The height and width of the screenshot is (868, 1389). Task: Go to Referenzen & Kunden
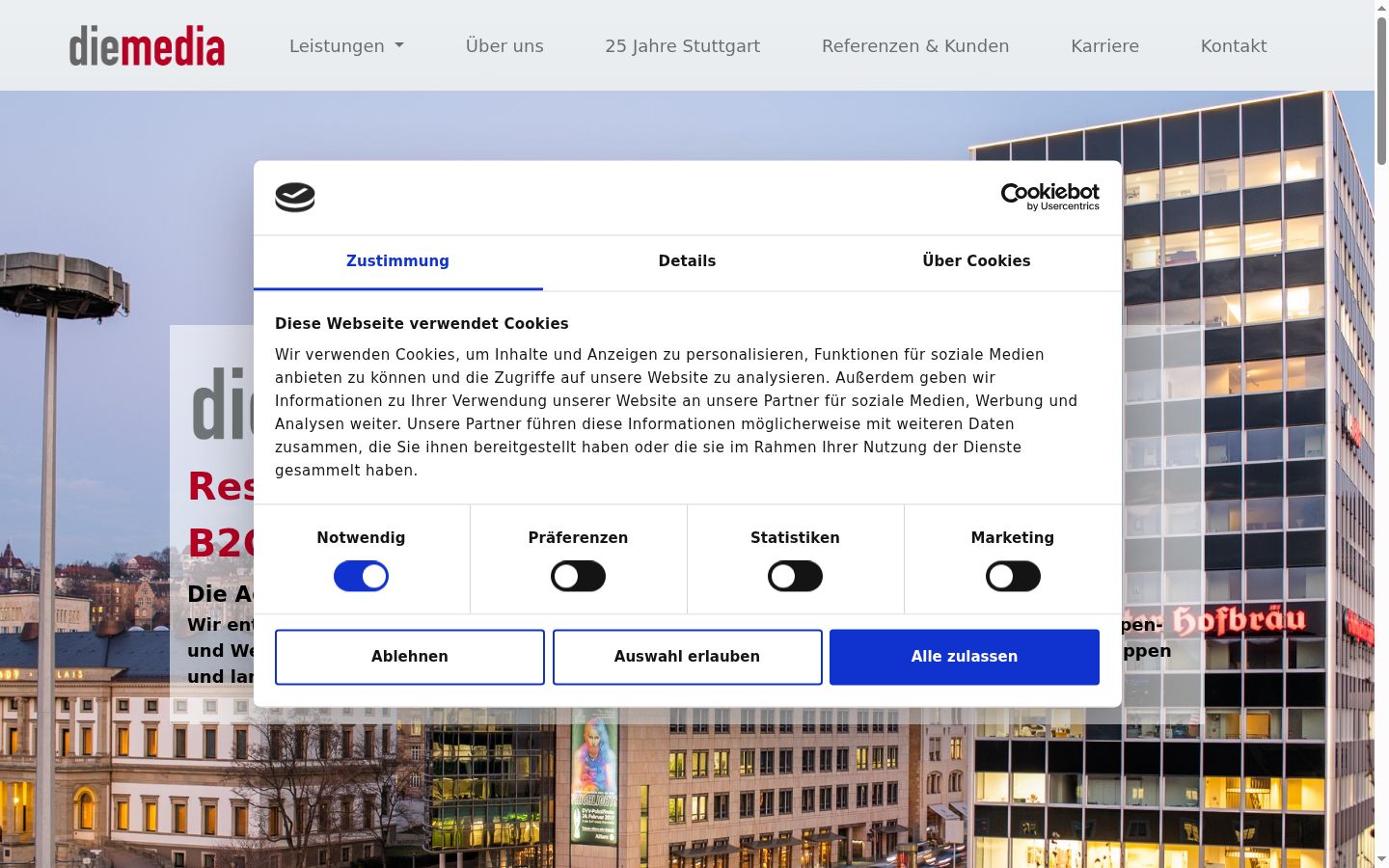(x=915, y=46)
